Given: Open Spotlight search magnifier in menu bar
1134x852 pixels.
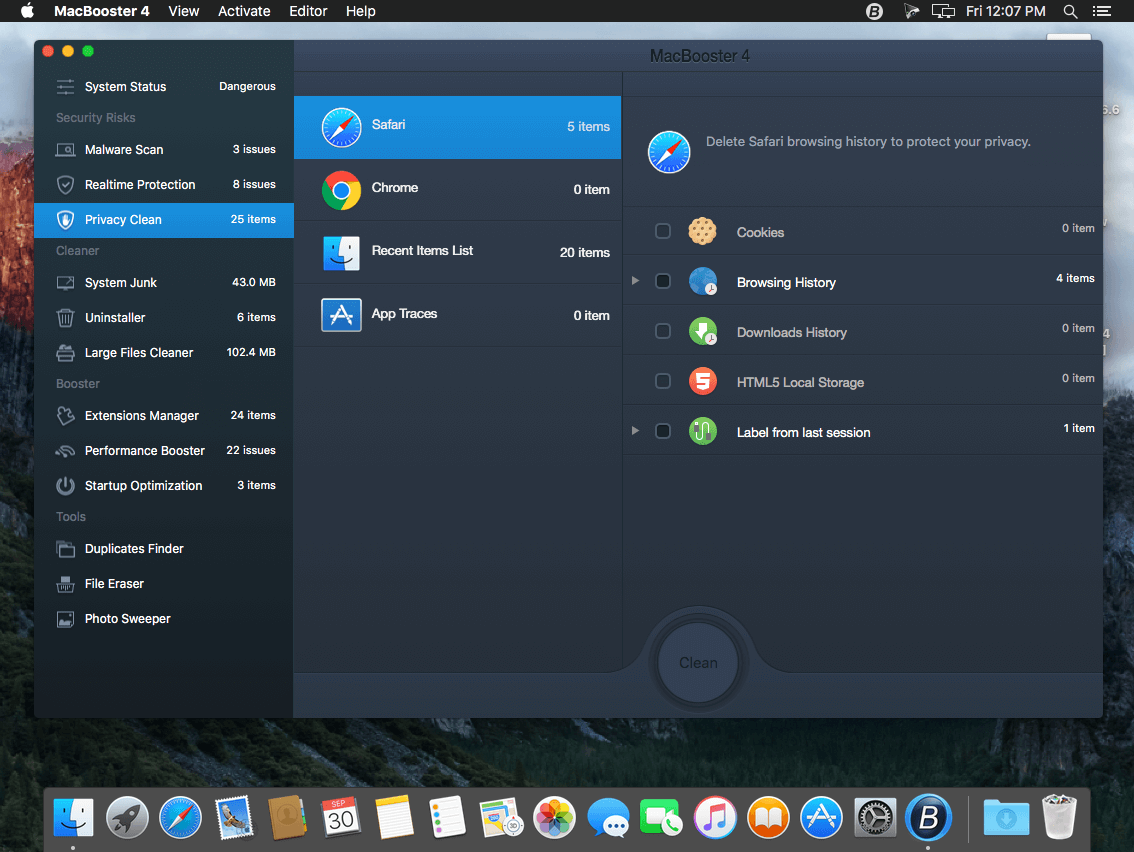Looking at the screenshot, I should (x=1070, y=11).
